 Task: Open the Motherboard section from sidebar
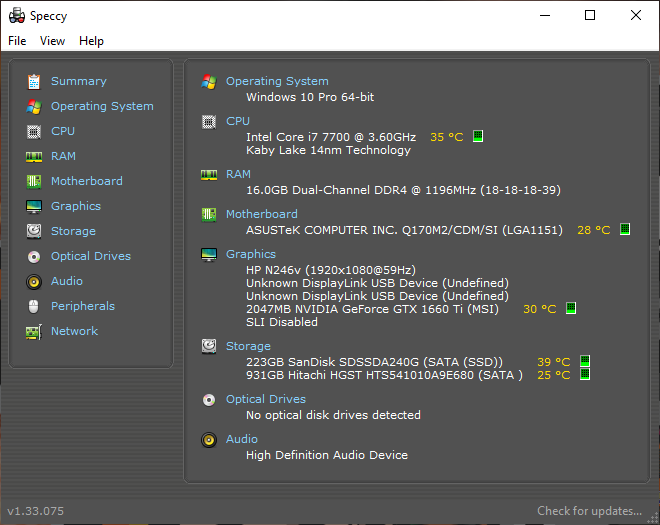[x=87, y=181]
